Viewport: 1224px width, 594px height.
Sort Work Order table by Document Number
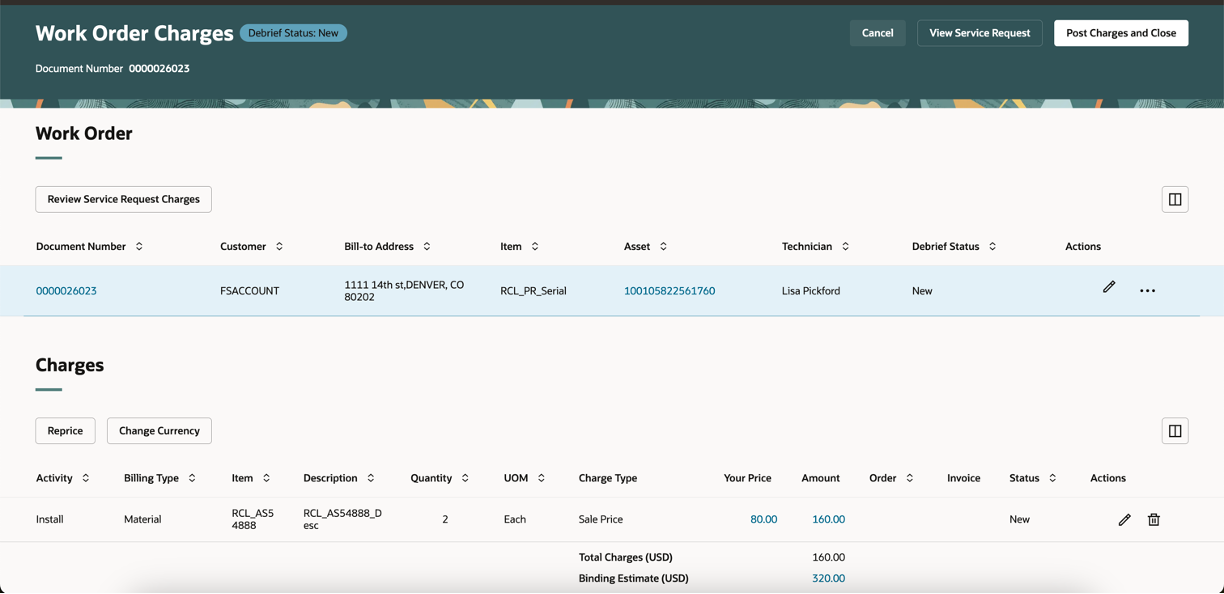pos(139,246)
